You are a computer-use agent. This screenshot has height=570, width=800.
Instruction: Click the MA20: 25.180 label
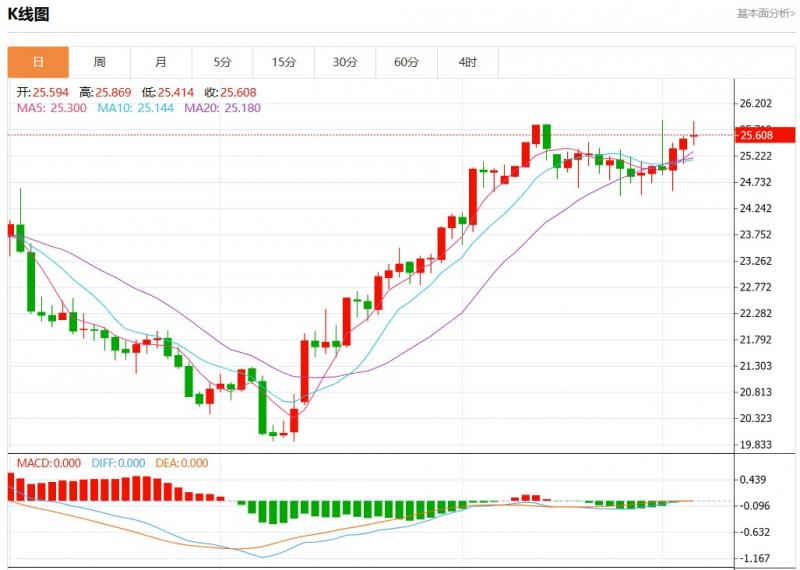pos(222,108)
